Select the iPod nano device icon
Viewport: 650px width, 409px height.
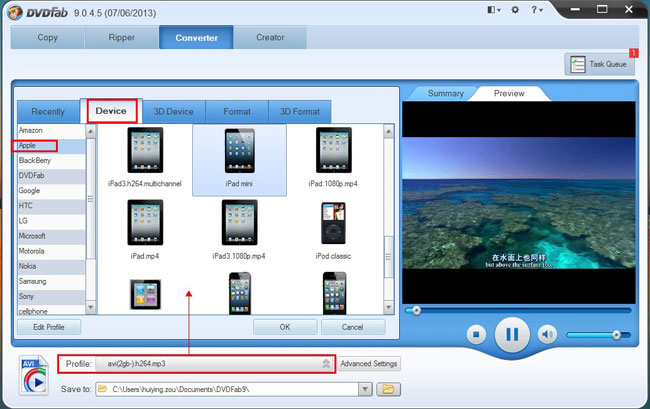[145, 295]
